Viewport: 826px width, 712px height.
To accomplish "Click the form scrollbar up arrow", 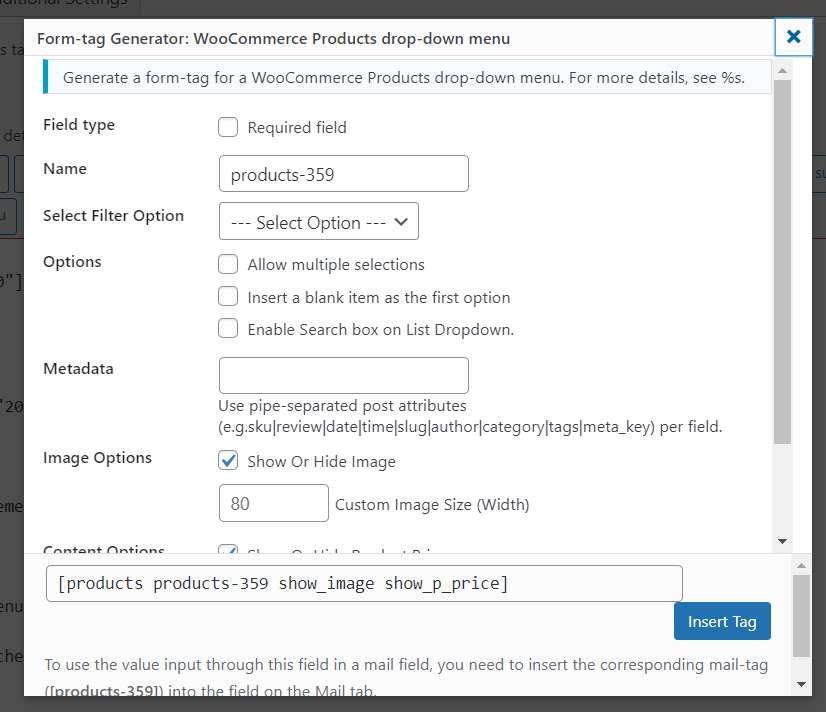I will (782, 71).
